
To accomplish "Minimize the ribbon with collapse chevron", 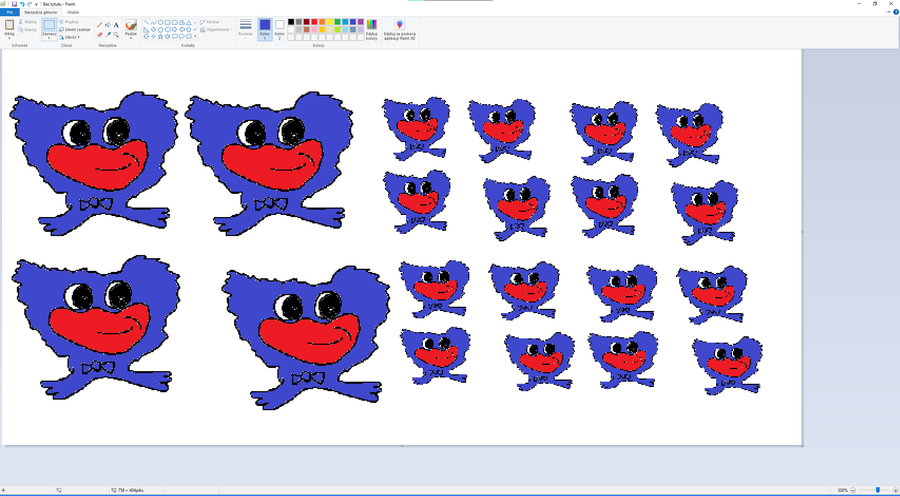I will 889,12.
